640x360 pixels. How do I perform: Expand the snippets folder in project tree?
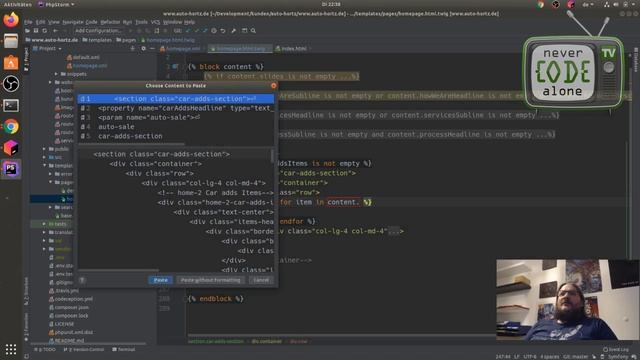[x=56, y=74]
